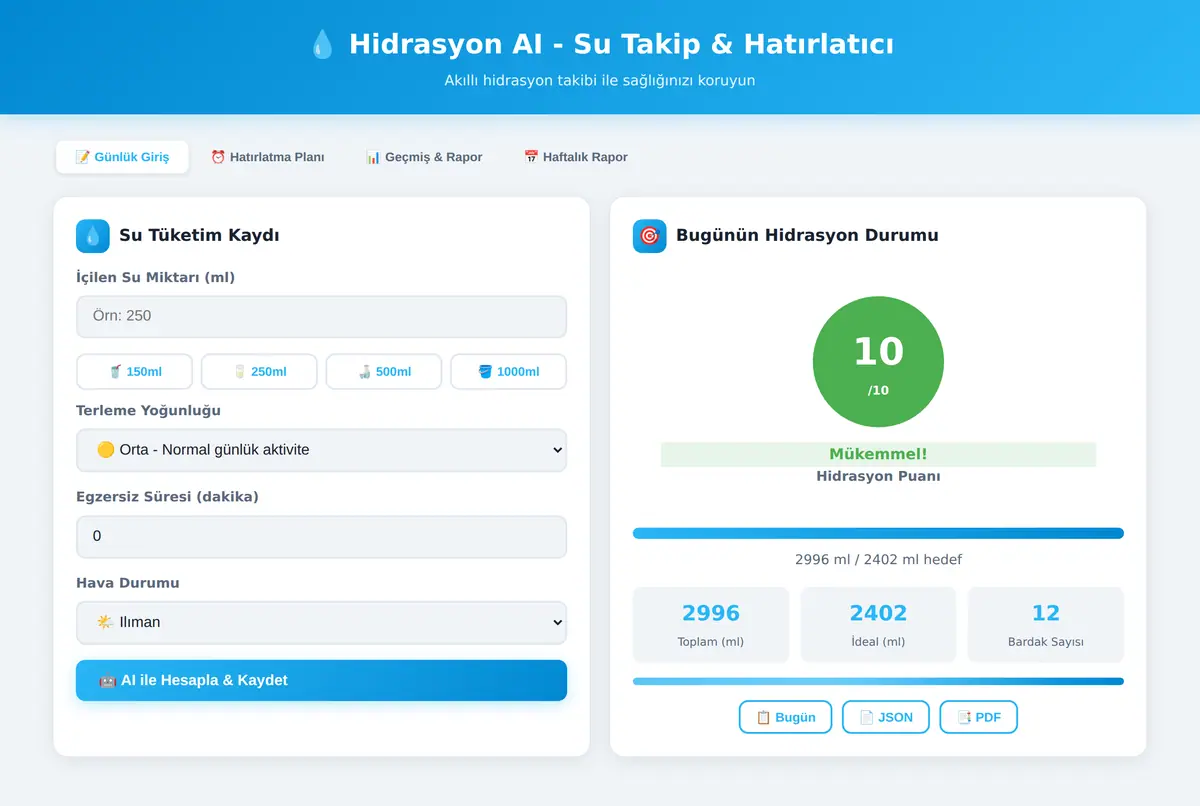Click the Egzersiz Süresi minutes field

(321, 536)
